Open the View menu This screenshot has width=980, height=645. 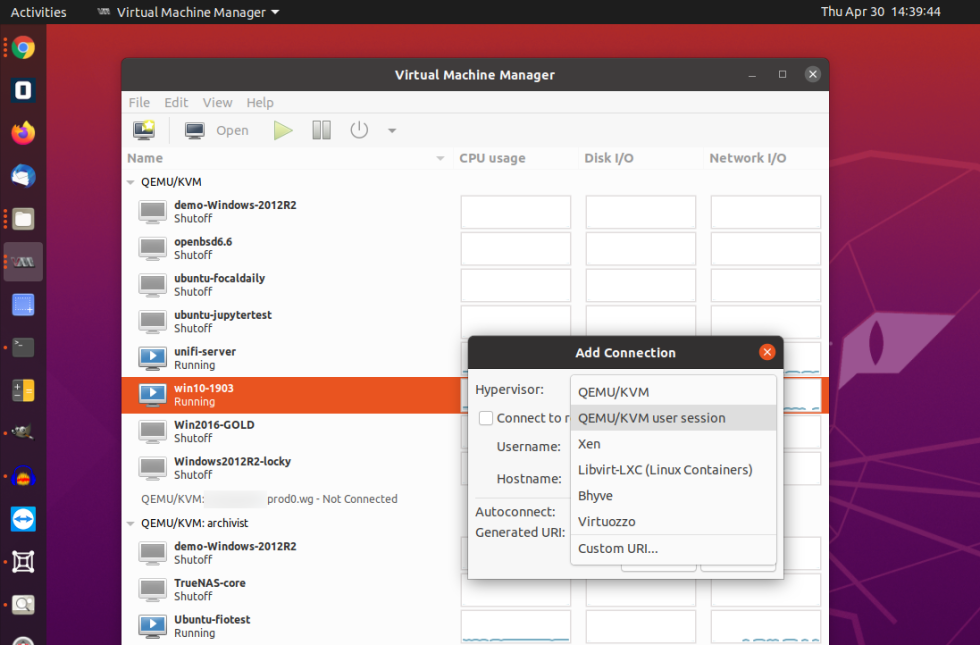pos(217,102)
